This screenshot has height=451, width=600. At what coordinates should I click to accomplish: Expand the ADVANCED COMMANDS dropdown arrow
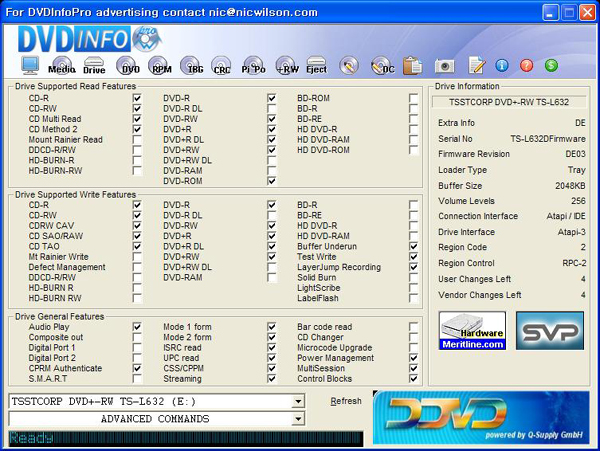pyautogui.click(x=298, y=419)
